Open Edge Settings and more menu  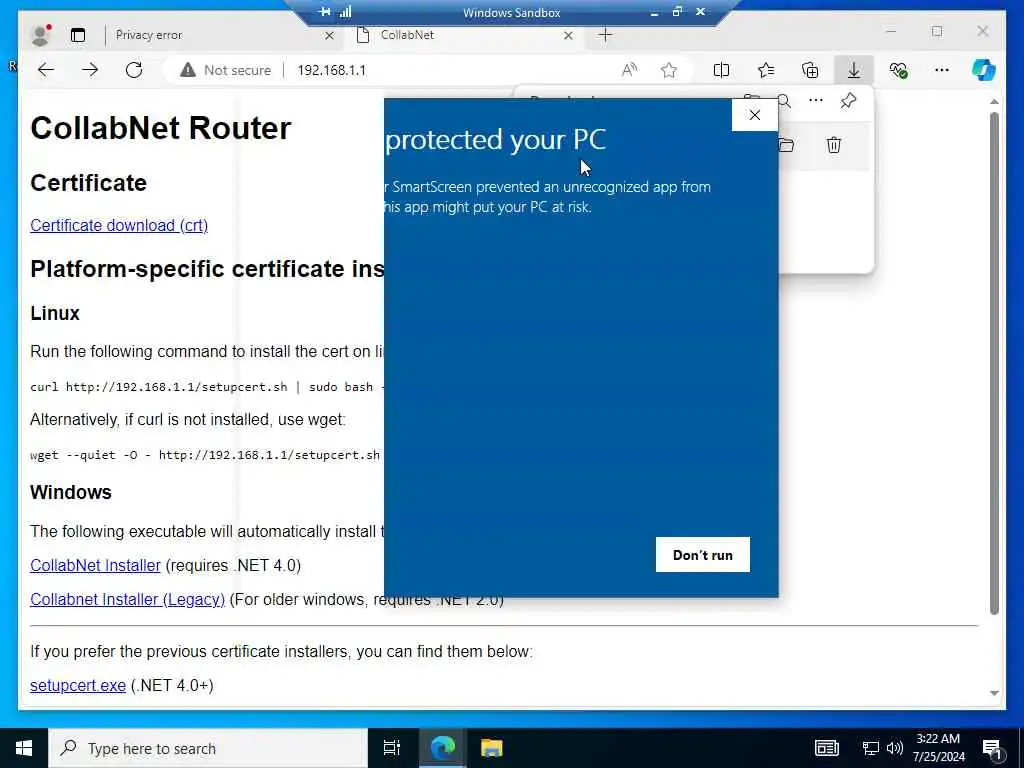tap(942, 70)
